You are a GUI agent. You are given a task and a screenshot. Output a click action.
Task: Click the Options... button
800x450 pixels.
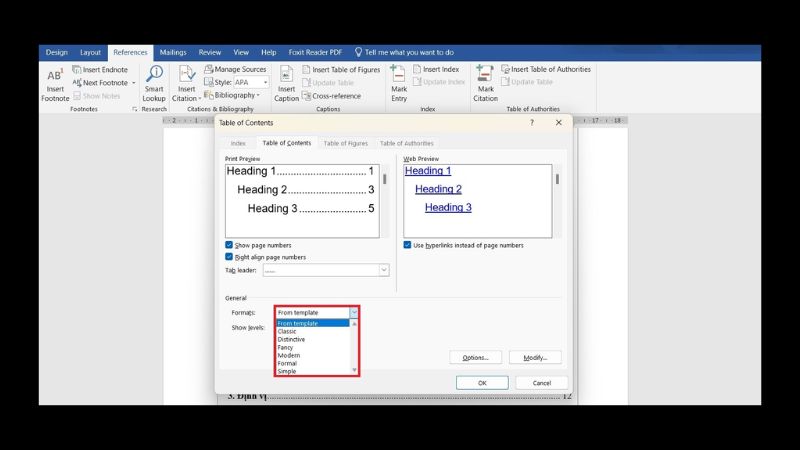coord(476,358)
